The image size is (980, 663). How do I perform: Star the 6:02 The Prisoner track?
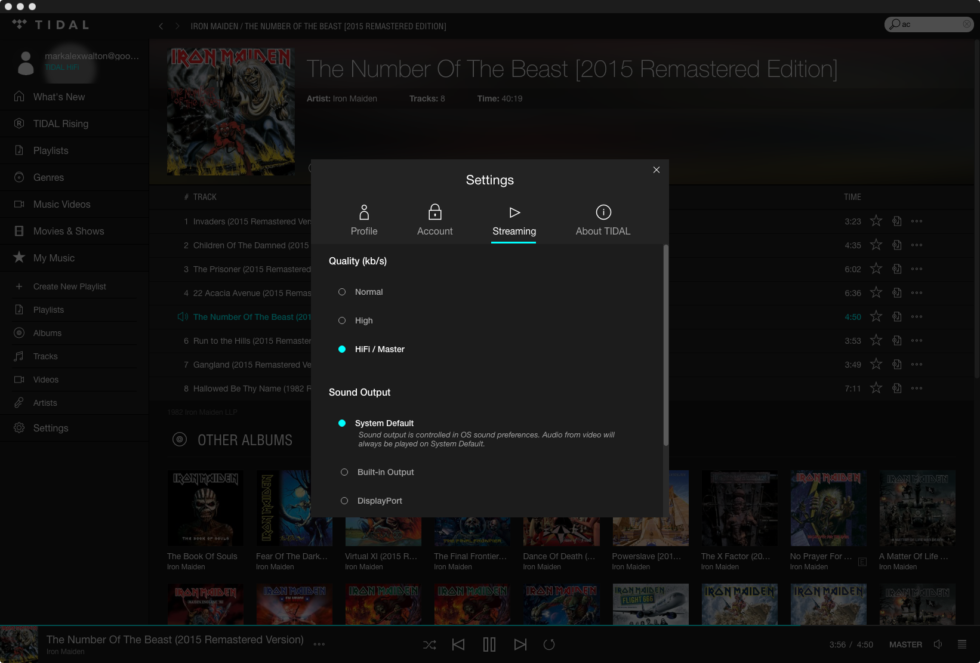coord(876,269)
